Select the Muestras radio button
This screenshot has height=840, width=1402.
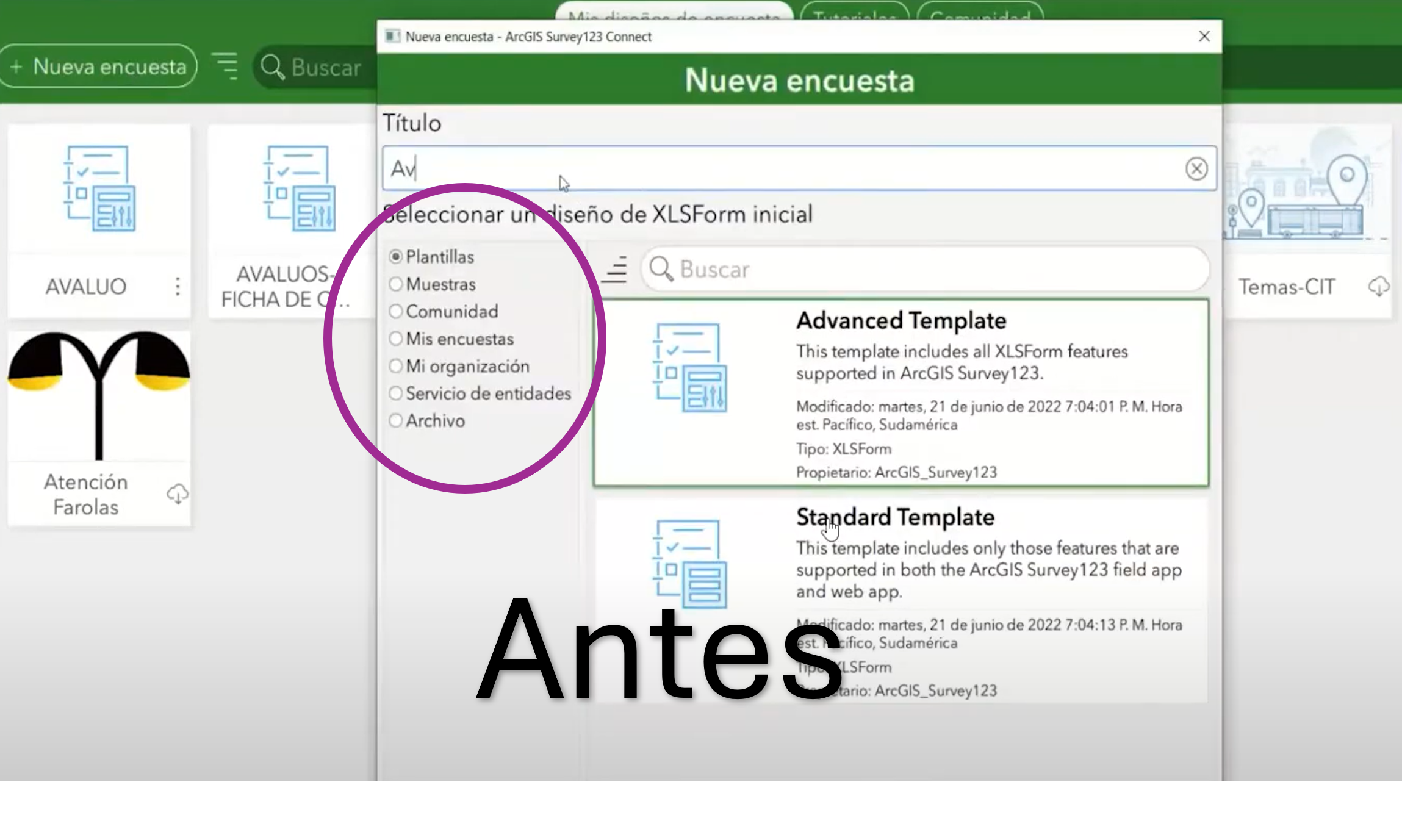396,284
